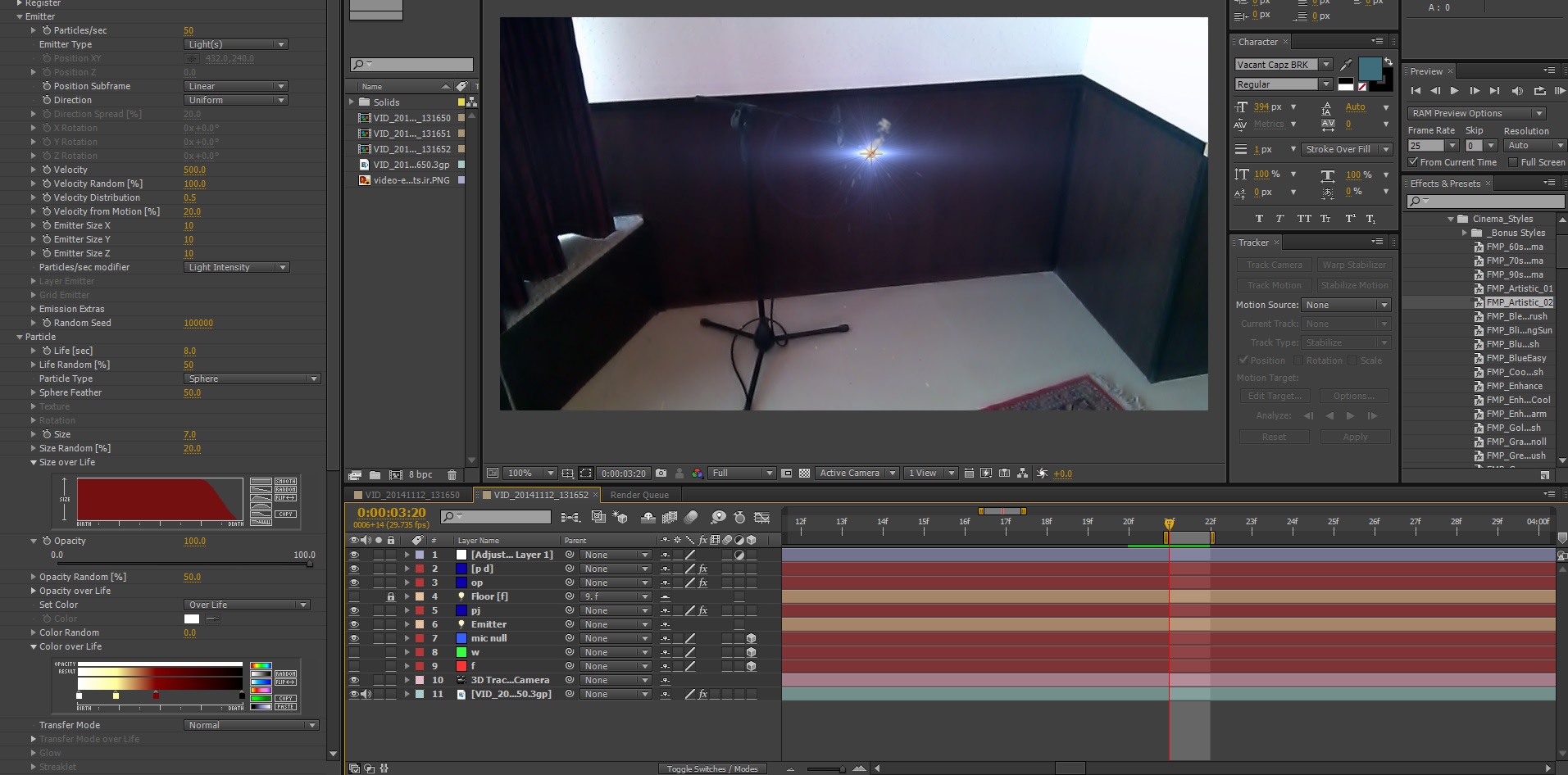Toggle the Preview panel audio mute icon
The width and height of the screenshot is (1568, 775).
coord(1516,91)
